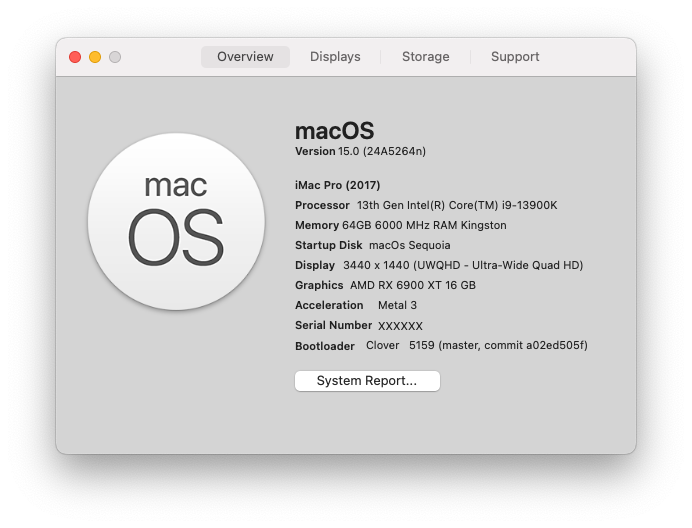Click the Acceleration Metal 3 line
Viewport: 692px width, 528px height.
tap(356, 305)
